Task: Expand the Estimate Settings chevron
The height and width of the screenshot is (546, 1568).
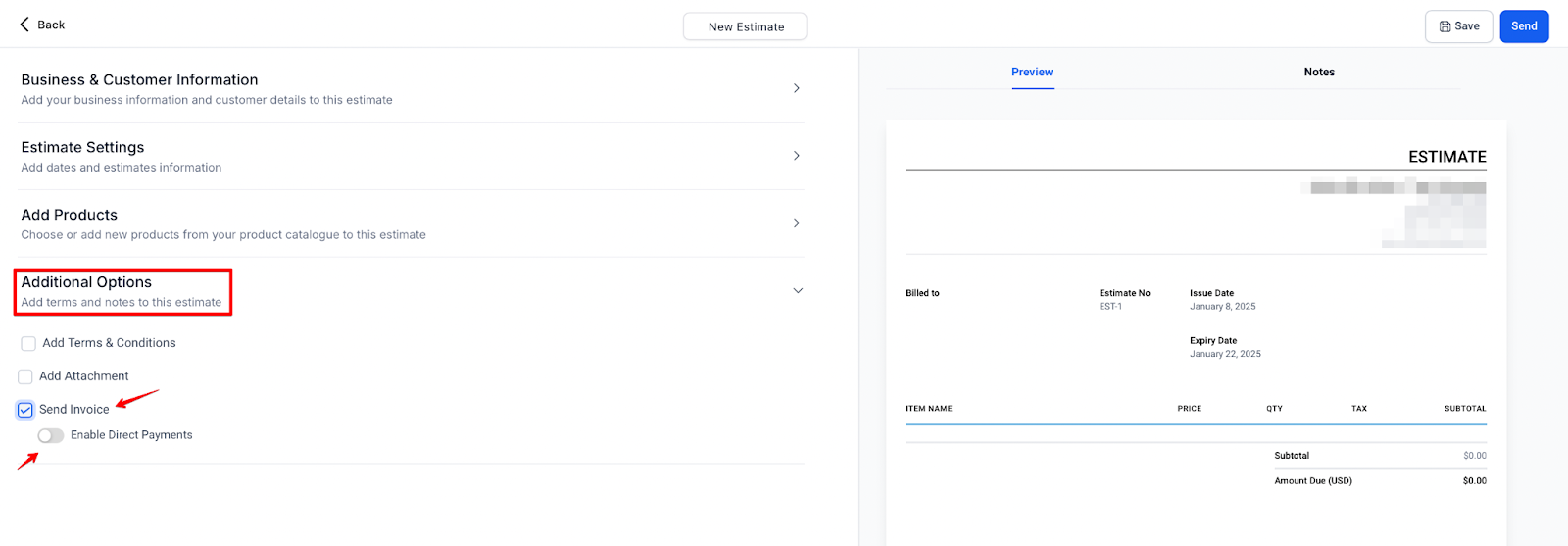Action: tap(796, 156)
